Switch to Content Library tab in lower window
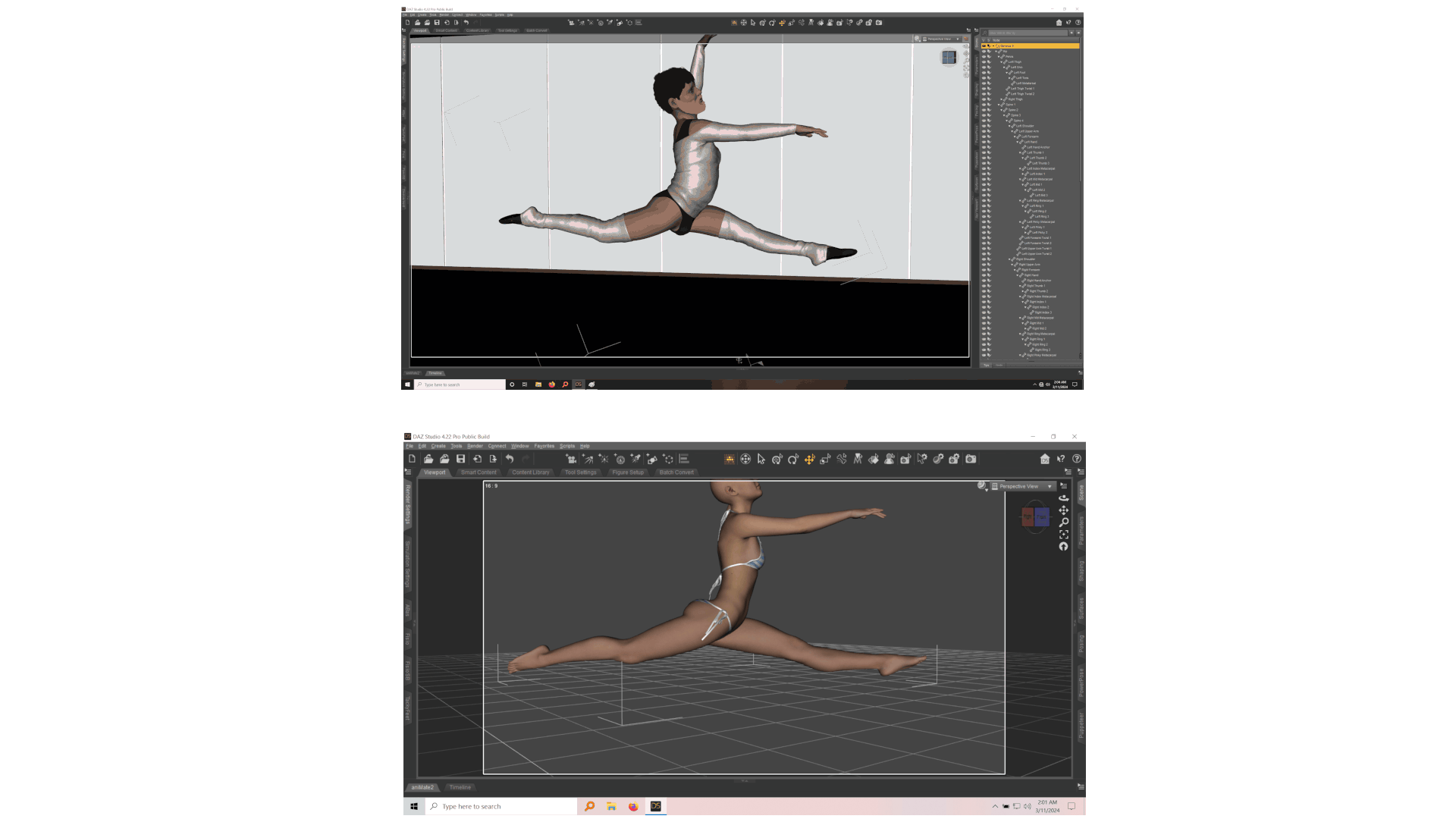 530,472
